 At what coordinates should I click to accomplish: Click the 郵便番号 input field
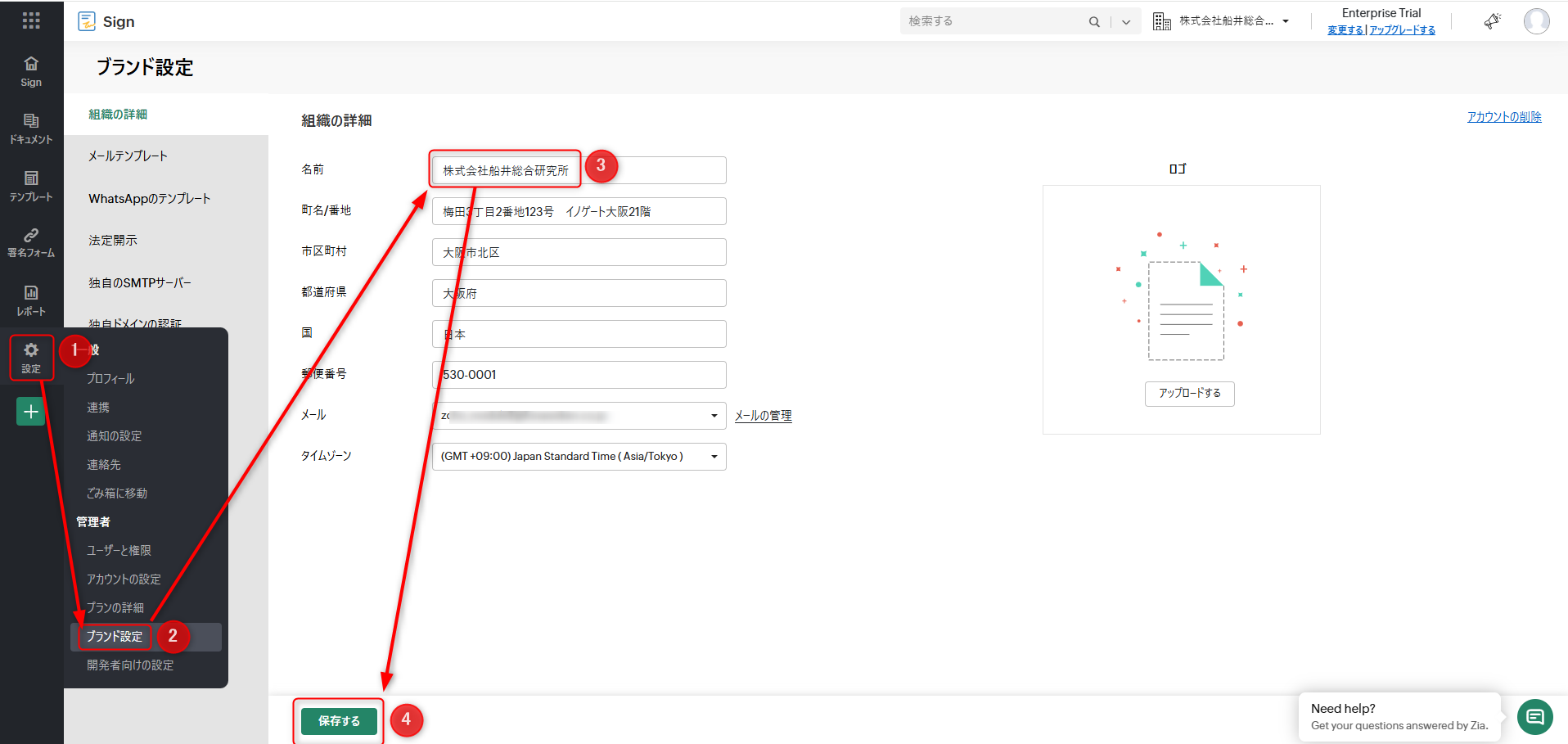(579, 375)
